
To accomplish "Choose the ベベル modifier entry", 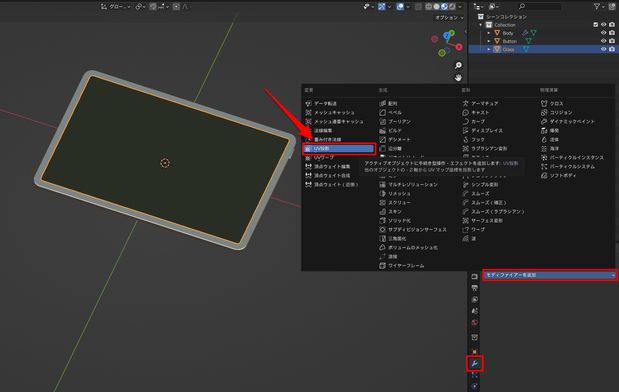I will [391, 113].
